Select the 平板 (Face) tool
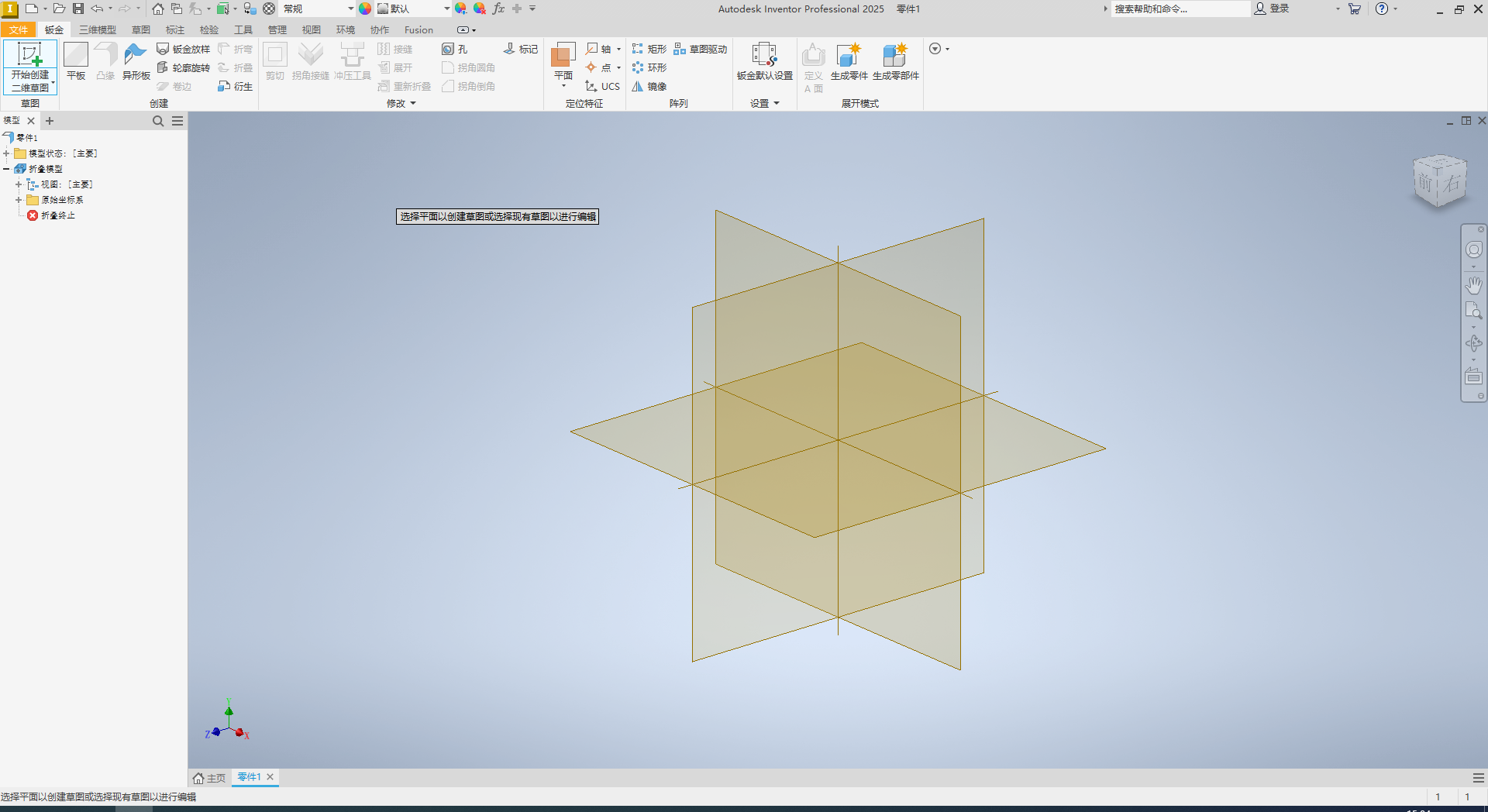 pos(74,62)
